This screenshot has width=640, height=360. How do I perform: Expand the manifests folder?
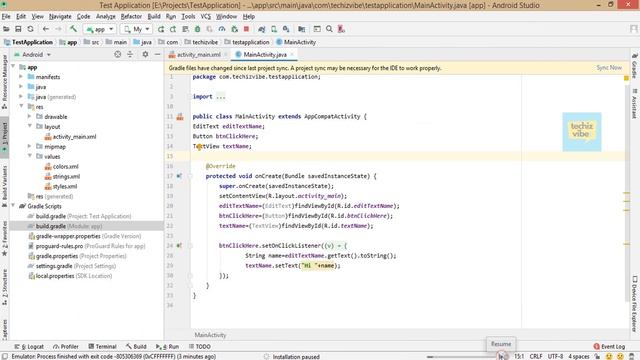(x=21, y=77)
